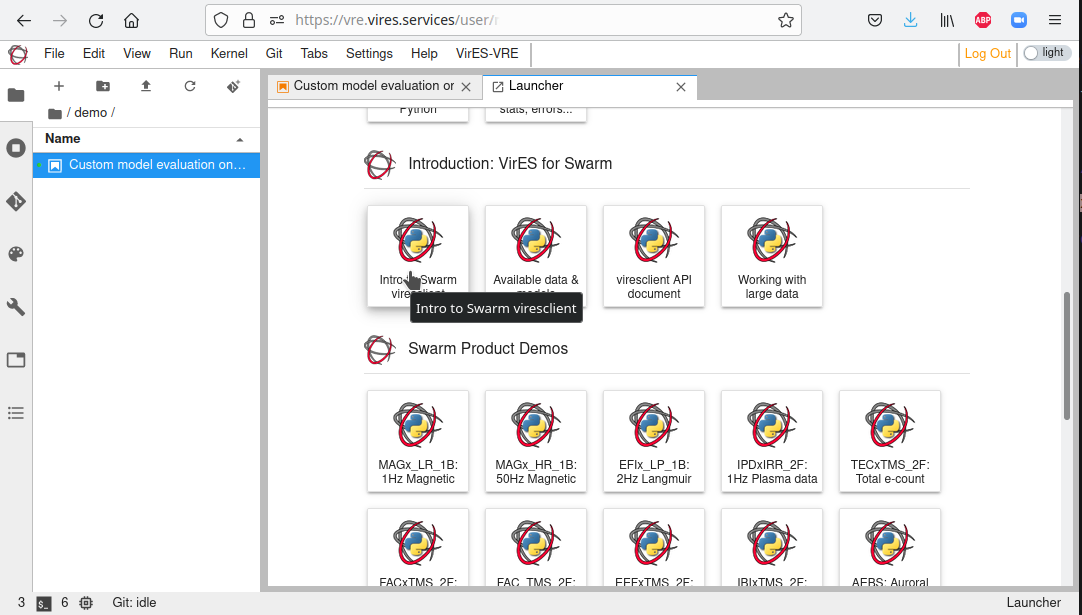This screenshot has width=1082, height=615.
Task: Open the Commands palette sidebar icon
Action: (16, 254)
